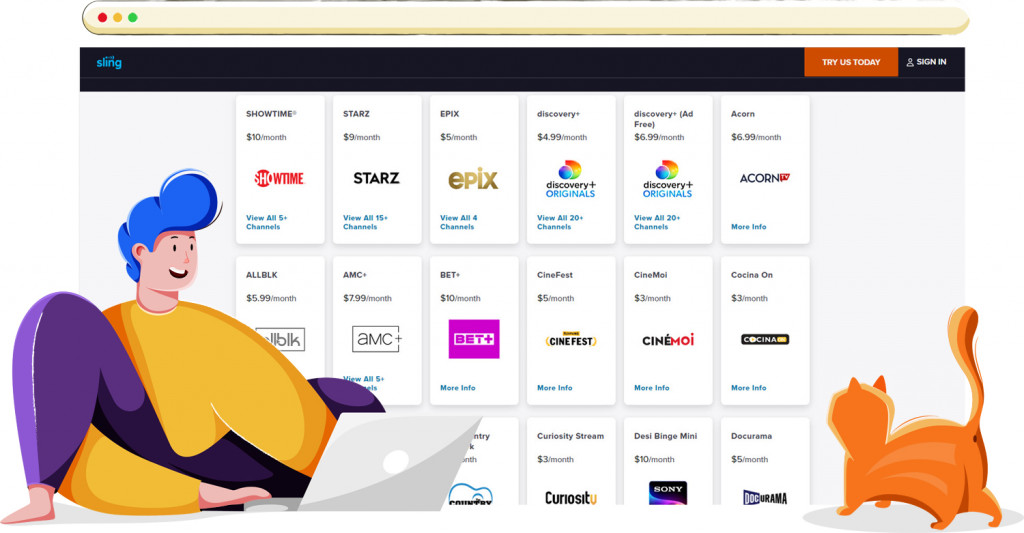Click the yellow window minimize dot
The height and width of the screenshot is (533, 1024).
(118, 18)
